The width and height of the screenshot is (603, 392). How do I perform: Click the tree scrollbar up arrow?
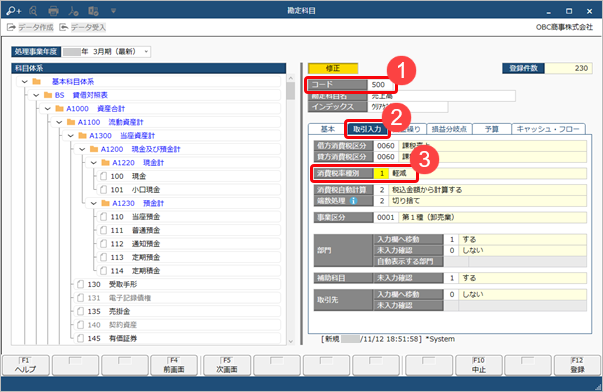coord(291,78)
